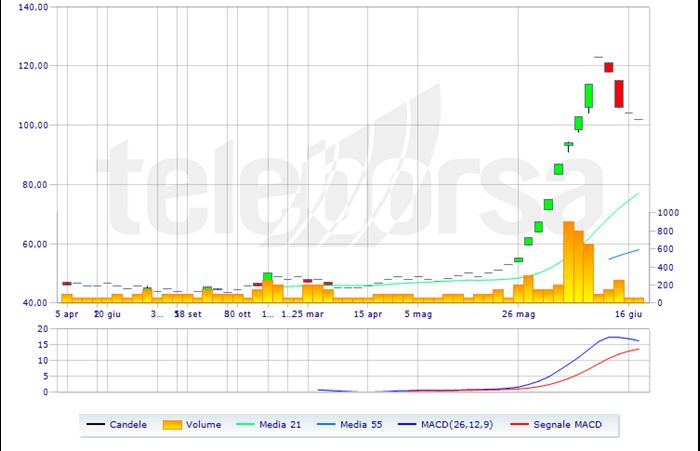Image resolution: width=700 pixels, height=451 pixels.
Task: Click the blue Media 55 line on the chart
Action: pyautogui.click(x=624, y=254)
